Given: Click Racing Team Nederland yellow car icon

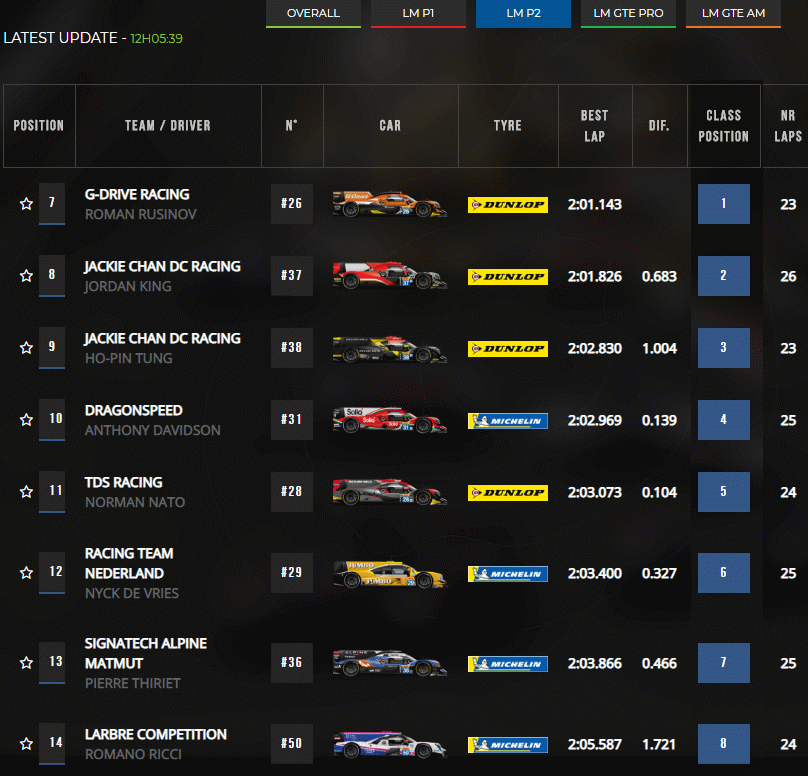Looking at the screenshot, I should point(389,574).
